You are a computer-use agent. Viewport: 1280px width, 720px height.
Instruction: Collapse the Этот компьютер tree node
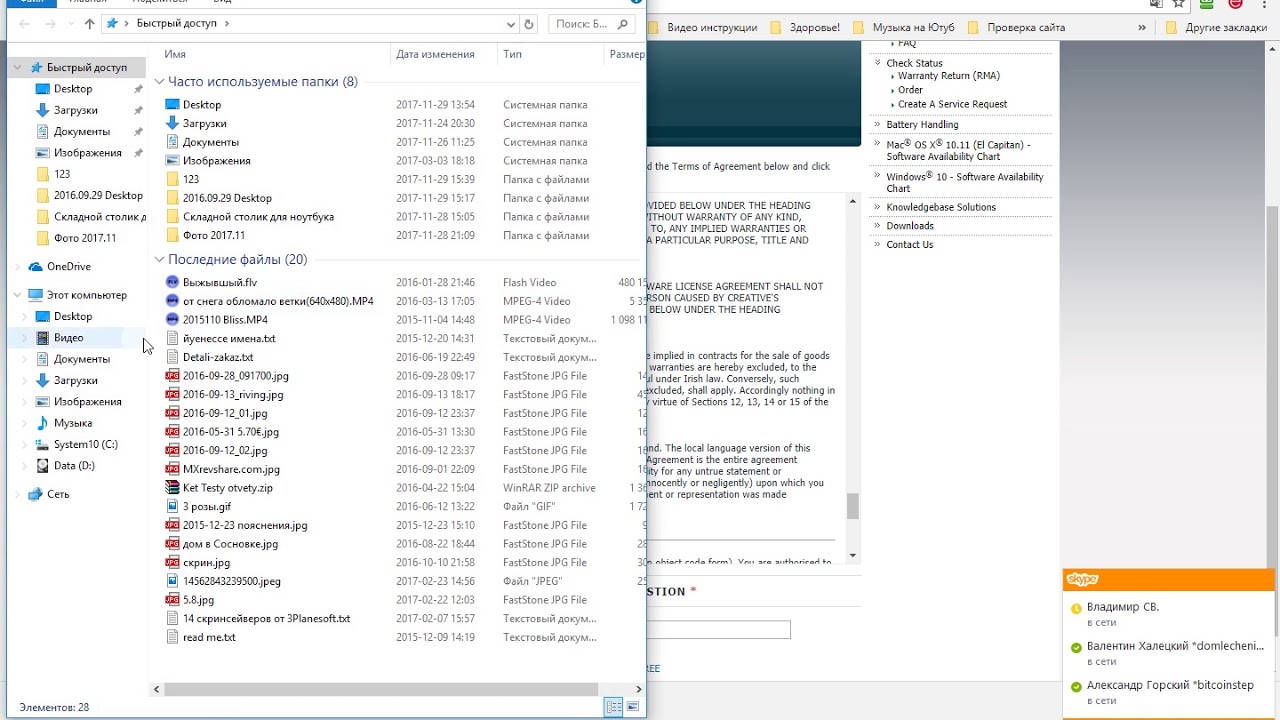pyautogui.click(x=17, y=295)
